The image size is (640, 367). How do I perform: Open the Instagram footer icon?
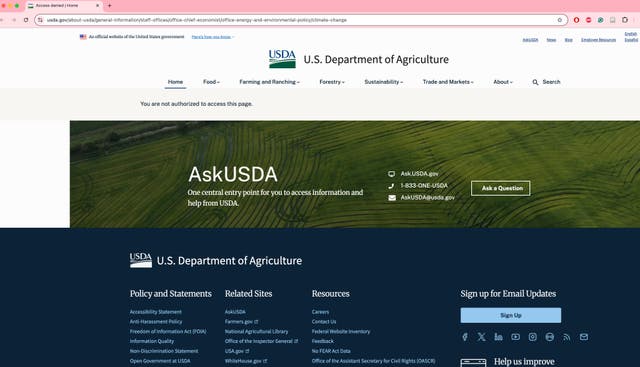pyautogui.click(x=533, y=337)
